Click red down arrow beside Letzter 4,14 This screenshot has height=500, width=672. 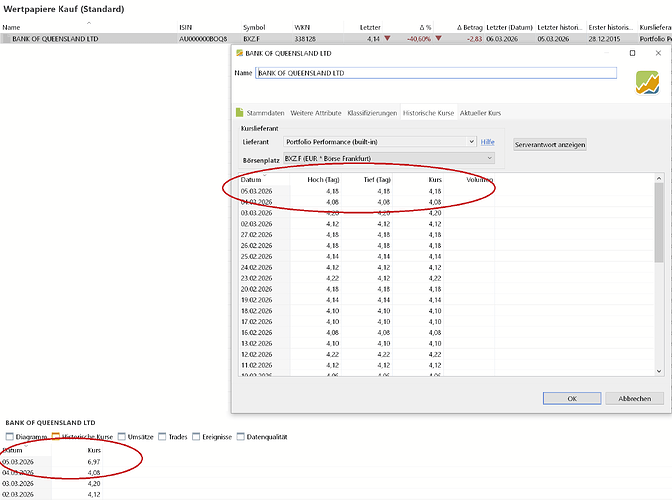pos(387,39)
